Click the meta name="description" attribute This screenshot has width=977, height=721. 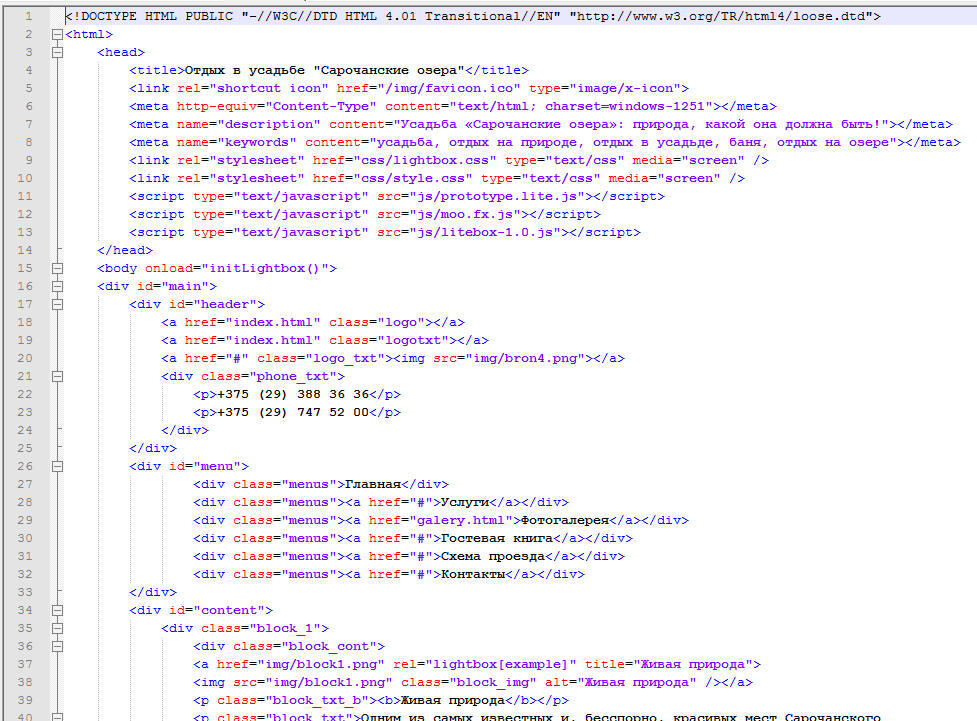(249, 125)
